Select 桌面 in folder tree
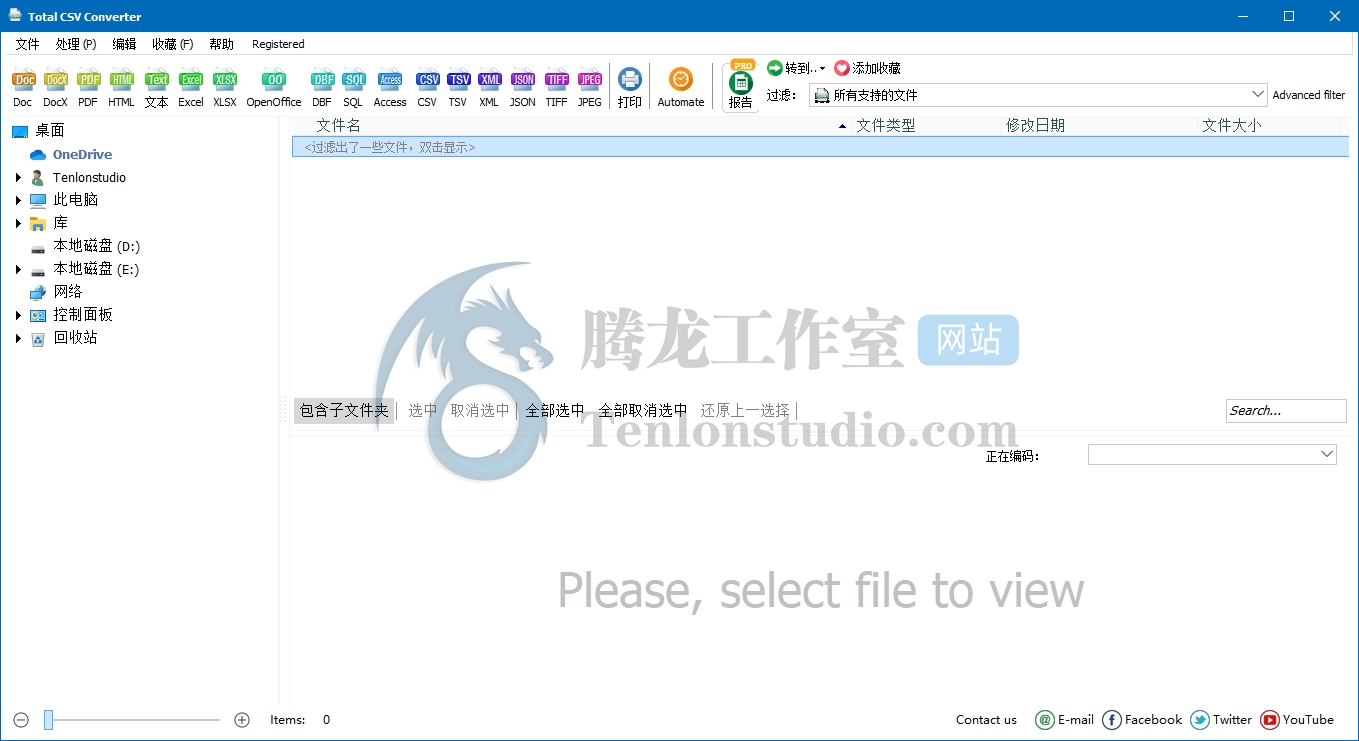The height and width of the screenshot is (741, 1359). [49, 131]
